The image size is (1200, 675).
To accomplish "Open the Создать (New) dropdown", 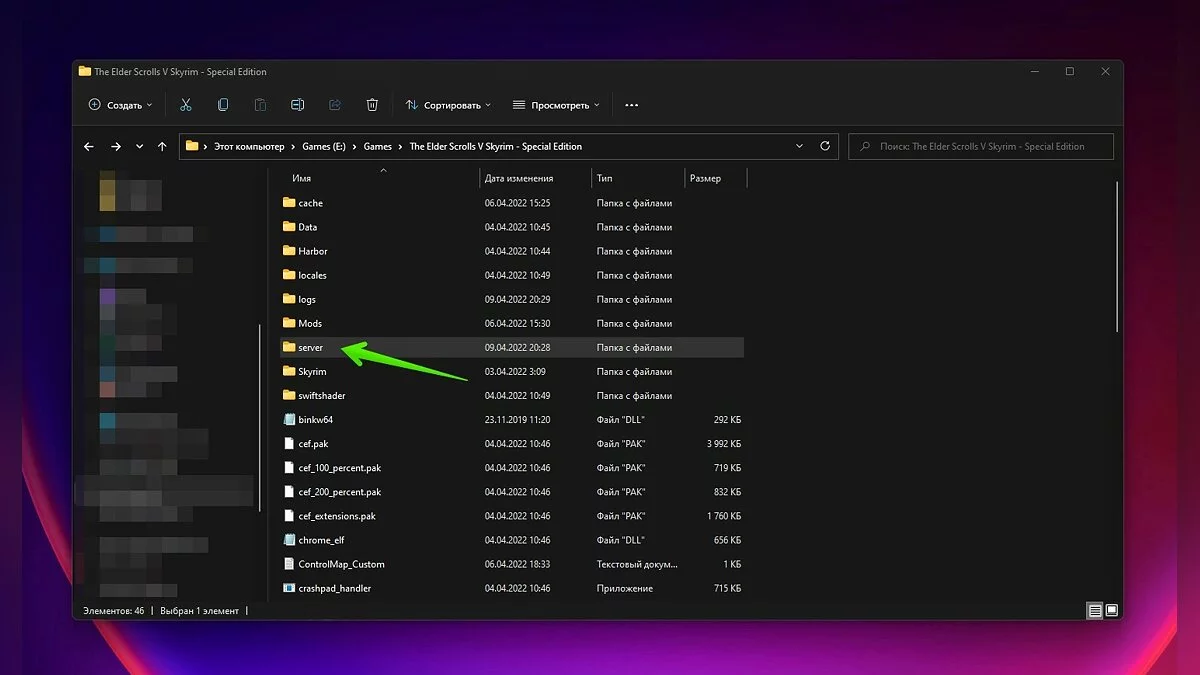I will coord(120,105).
